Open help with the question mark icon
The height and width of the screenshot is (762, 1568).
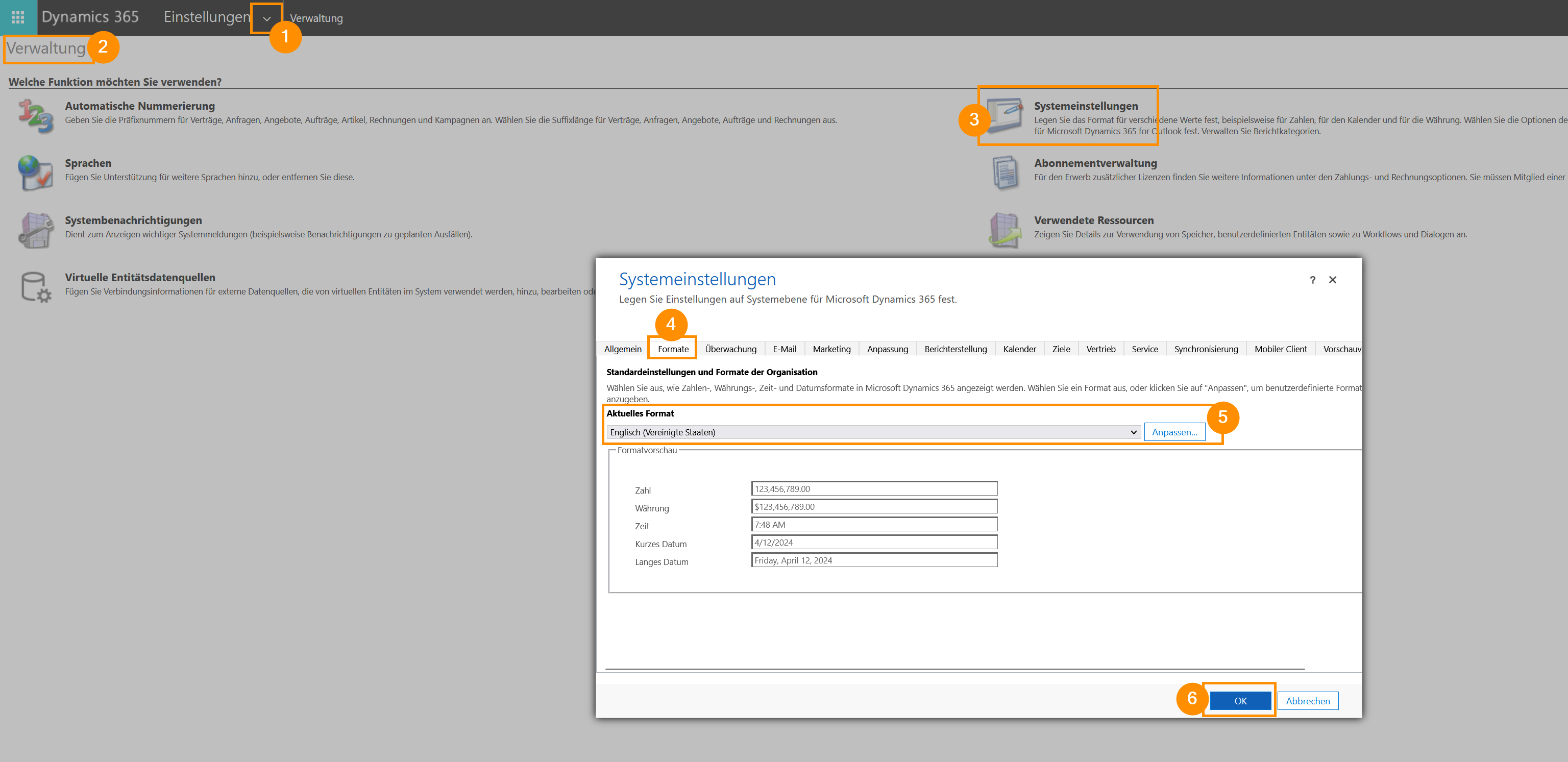coord(1312,280)
